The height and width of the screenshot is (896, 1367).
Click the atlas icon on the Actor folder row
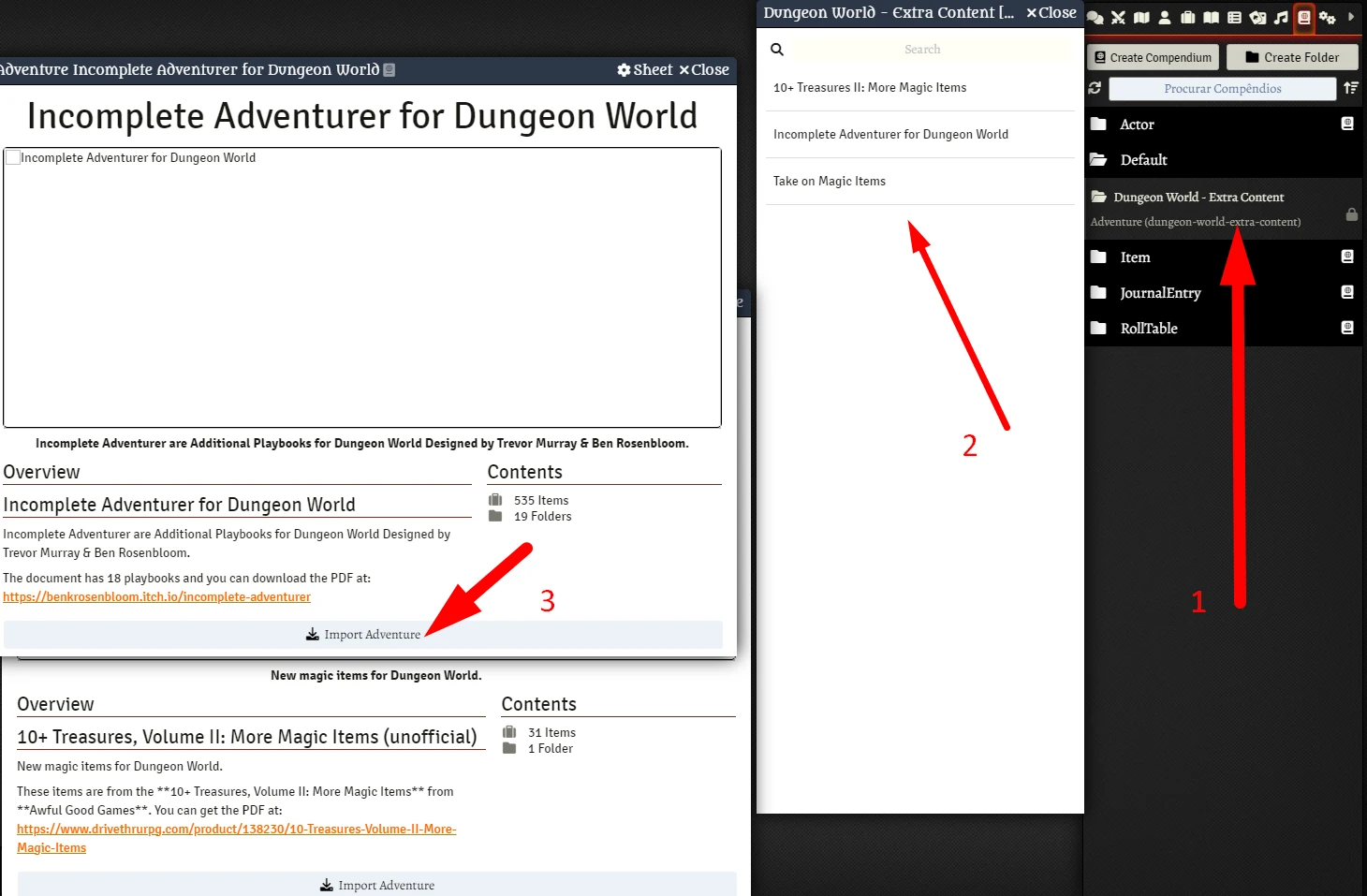pyautogui.click(x=1347, y=124)
